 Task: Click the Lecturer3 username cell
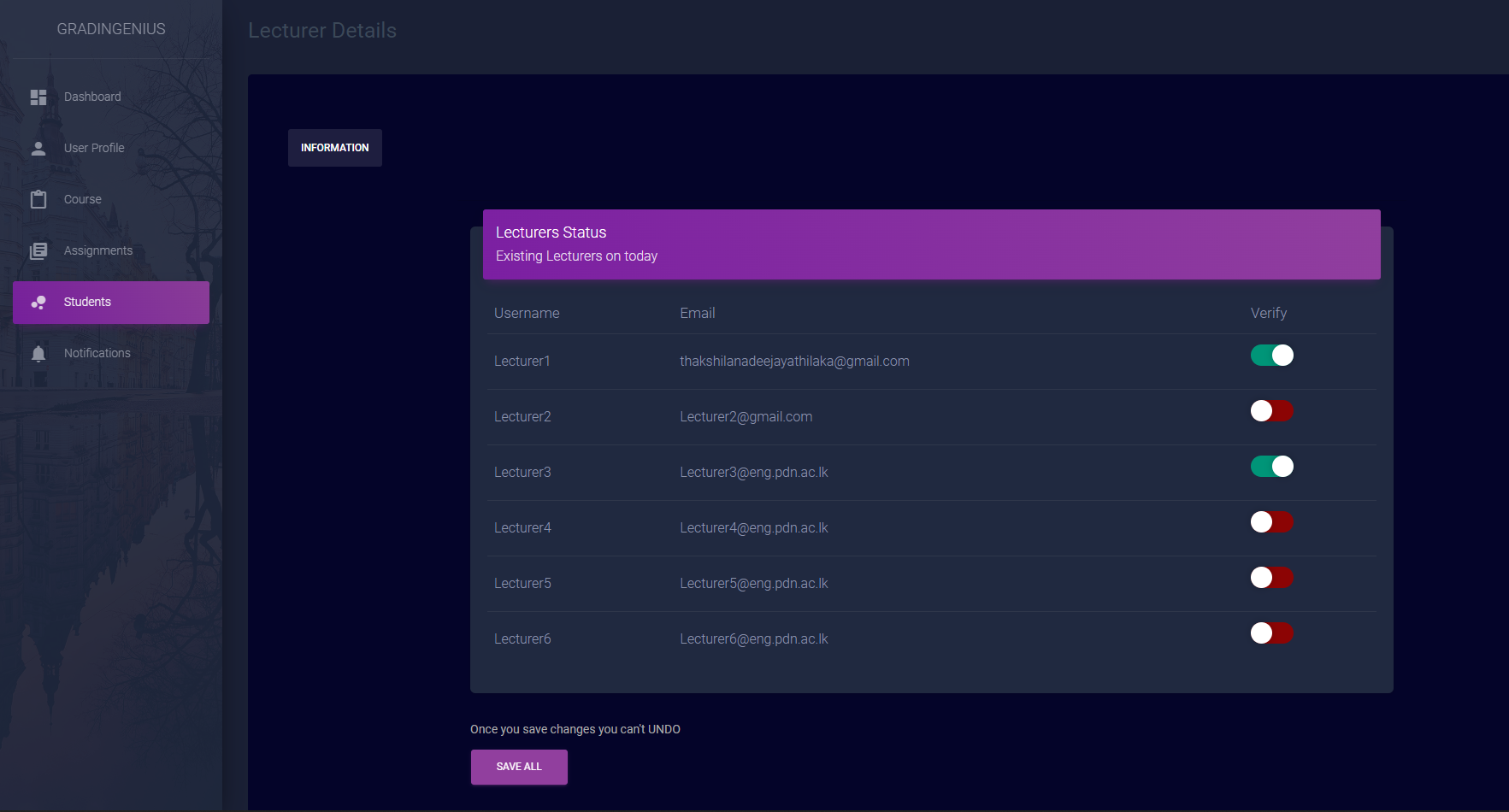pyautogui.click(x=522, y=473)
